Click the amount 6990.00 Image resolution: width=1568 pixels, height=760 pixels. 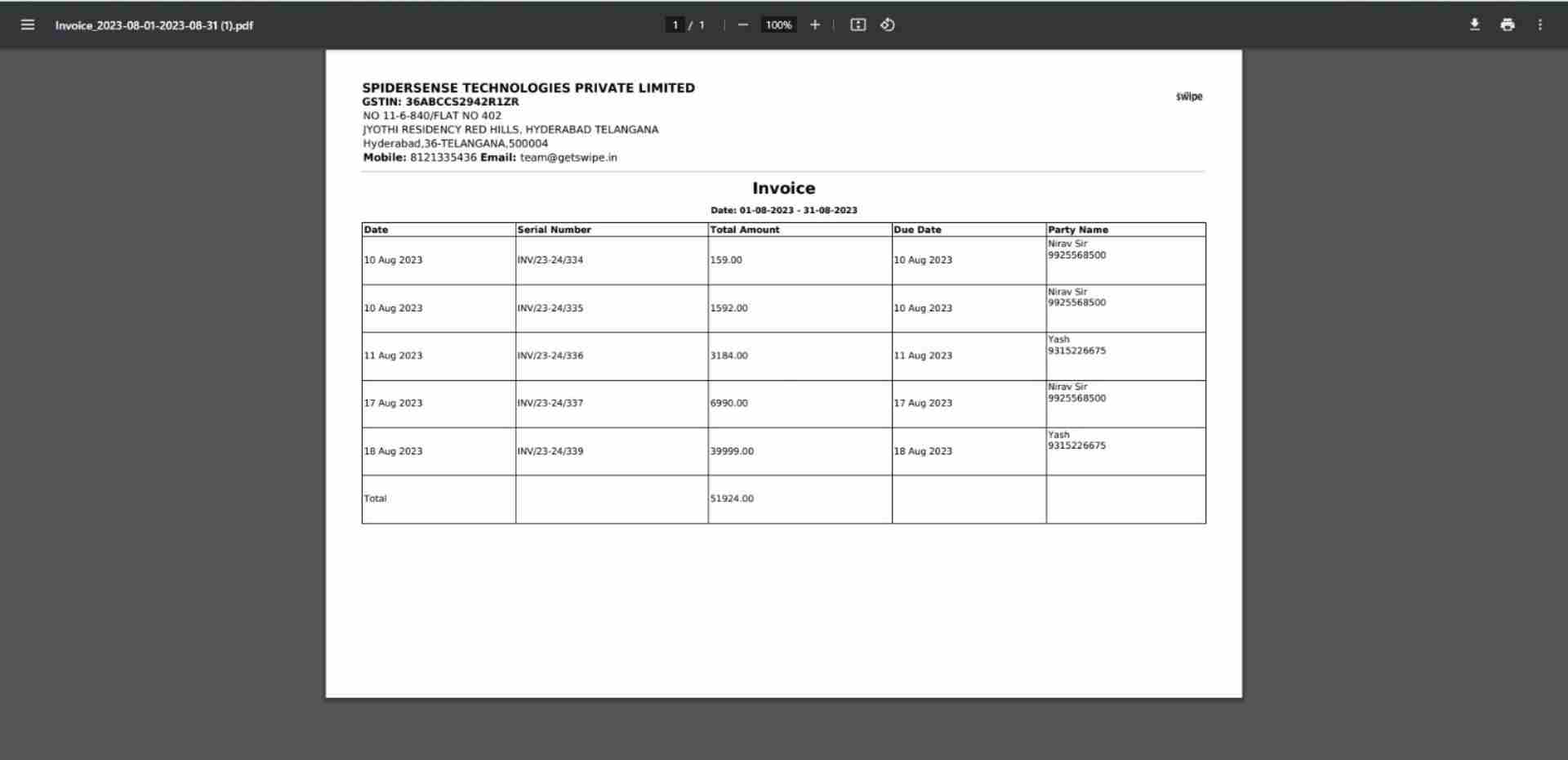pos(728,403)
